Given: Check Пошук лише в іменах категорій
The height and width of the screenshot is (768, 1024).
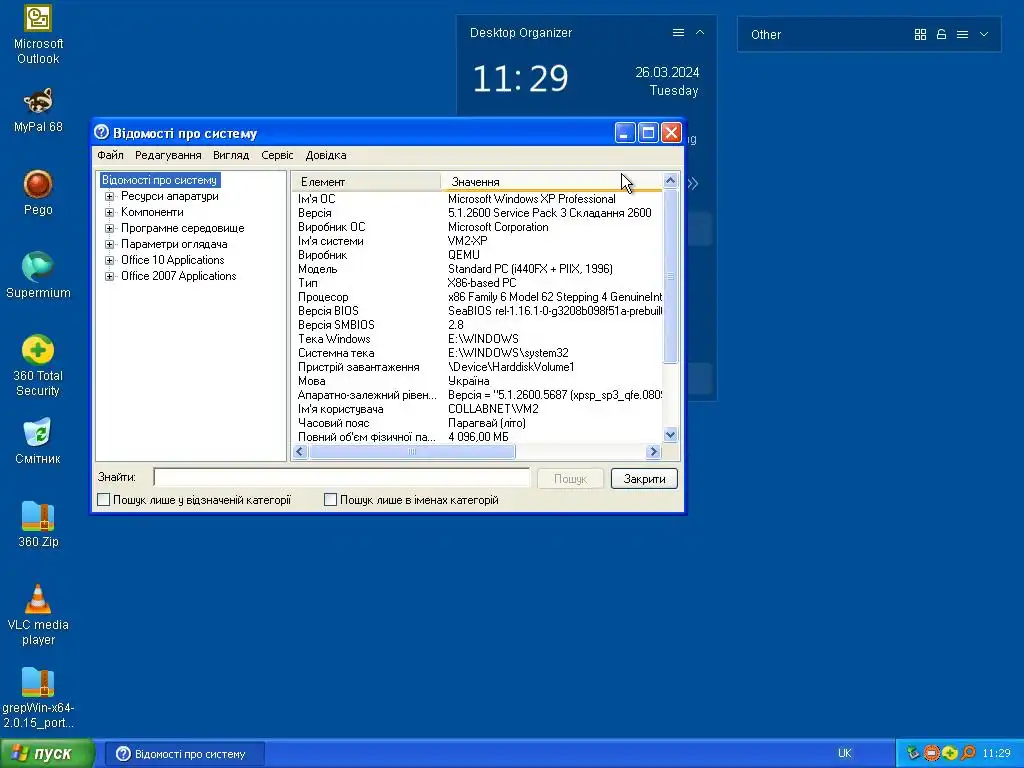Looking at the screenshot, I should (x=330, y=500).
